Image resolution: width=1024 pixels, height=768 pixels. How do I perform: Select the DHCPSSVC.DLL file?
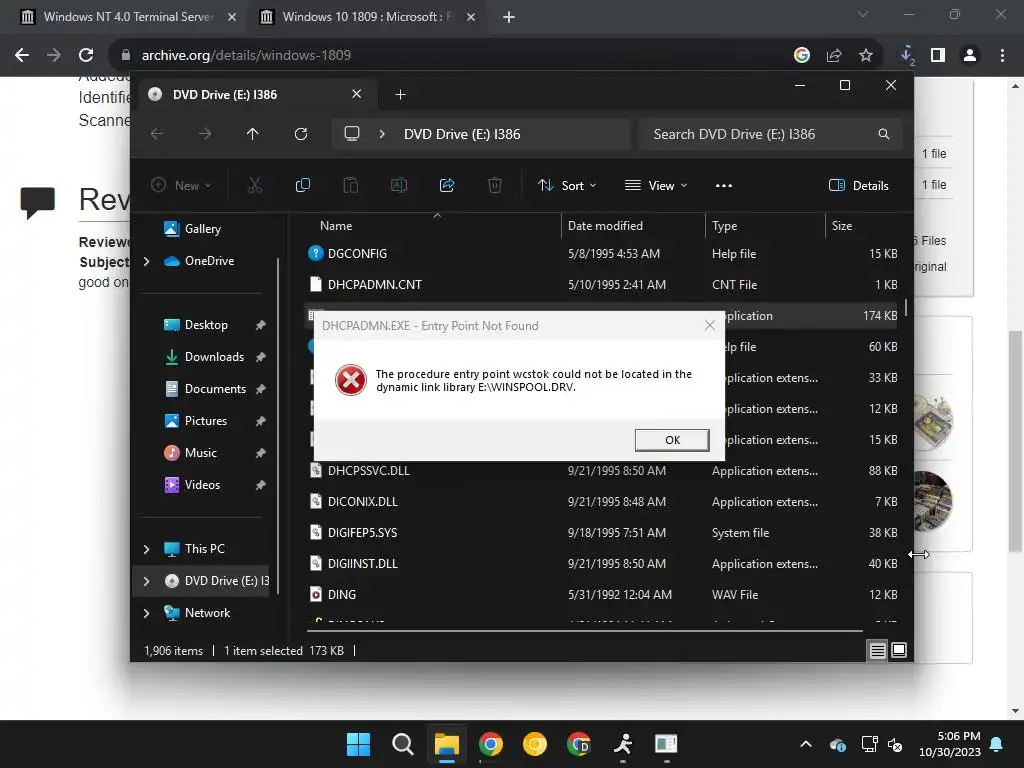[x=602, y=470]
